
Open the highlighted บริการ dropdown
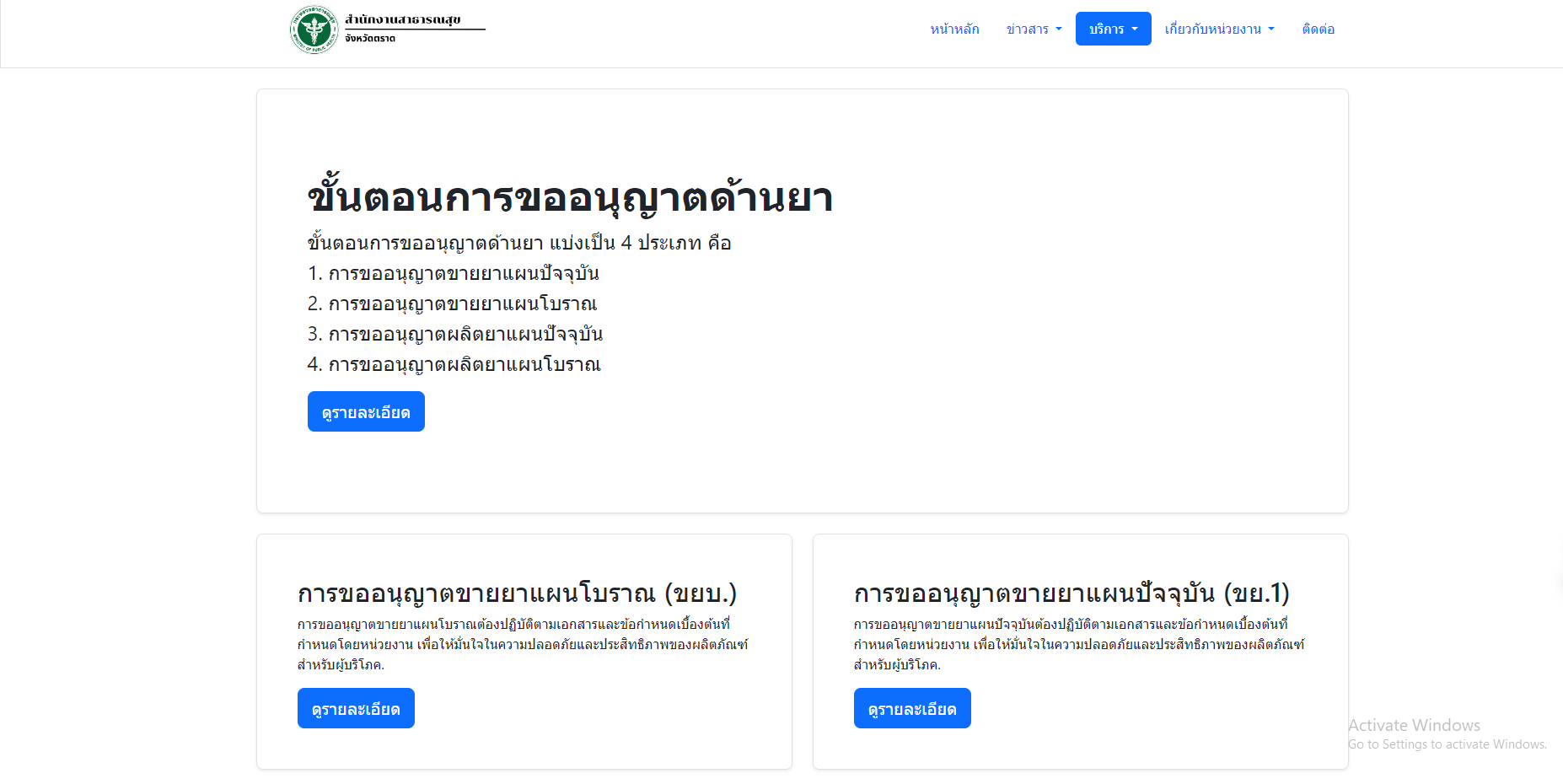click(1113, 30)
